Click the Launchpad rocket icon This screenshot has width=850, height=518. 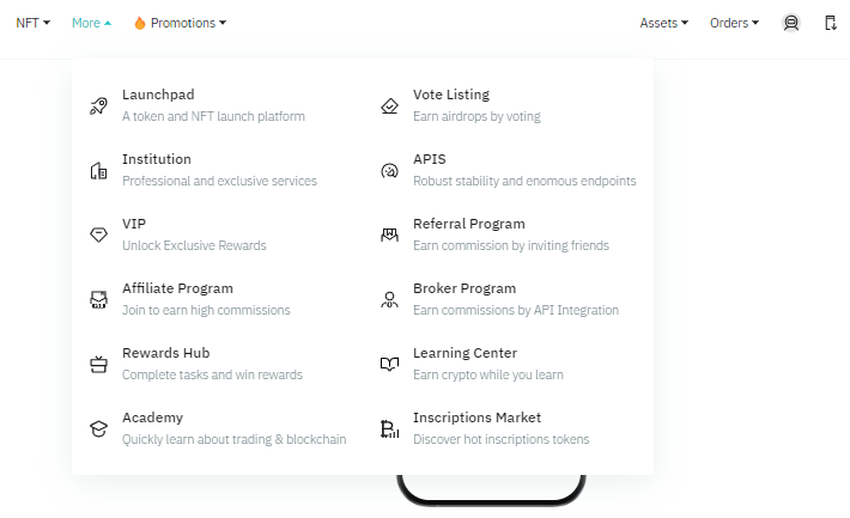point(98,106)
